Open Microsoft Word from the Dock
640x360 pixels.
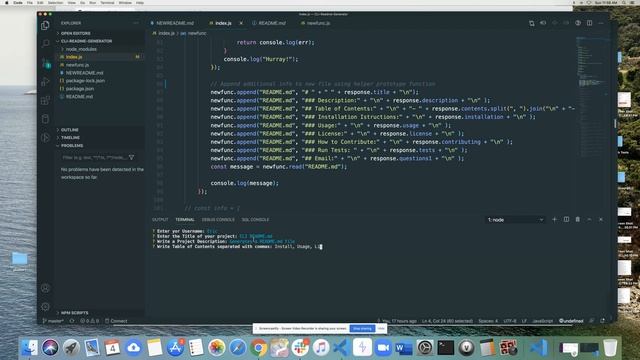click(x=404, y=348)
